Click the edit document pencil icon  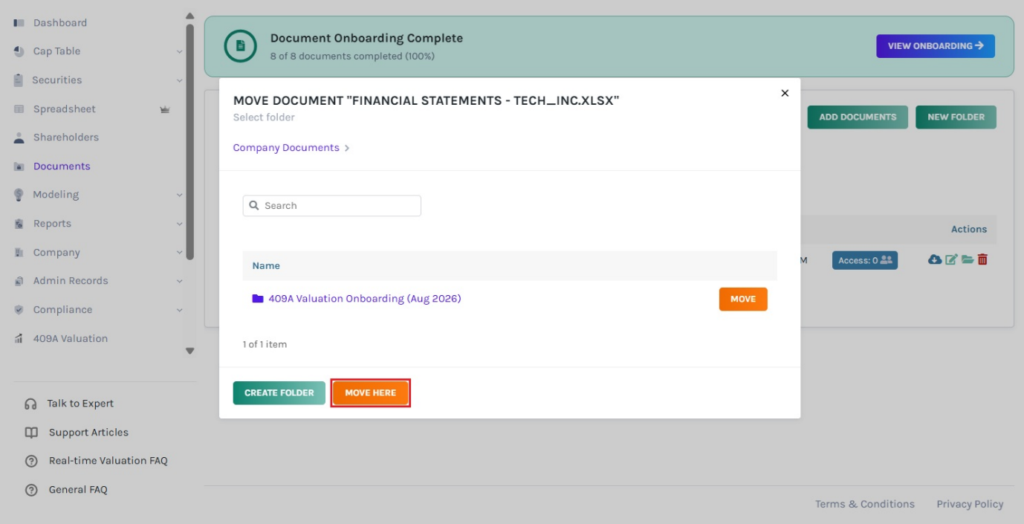[952, 259]
